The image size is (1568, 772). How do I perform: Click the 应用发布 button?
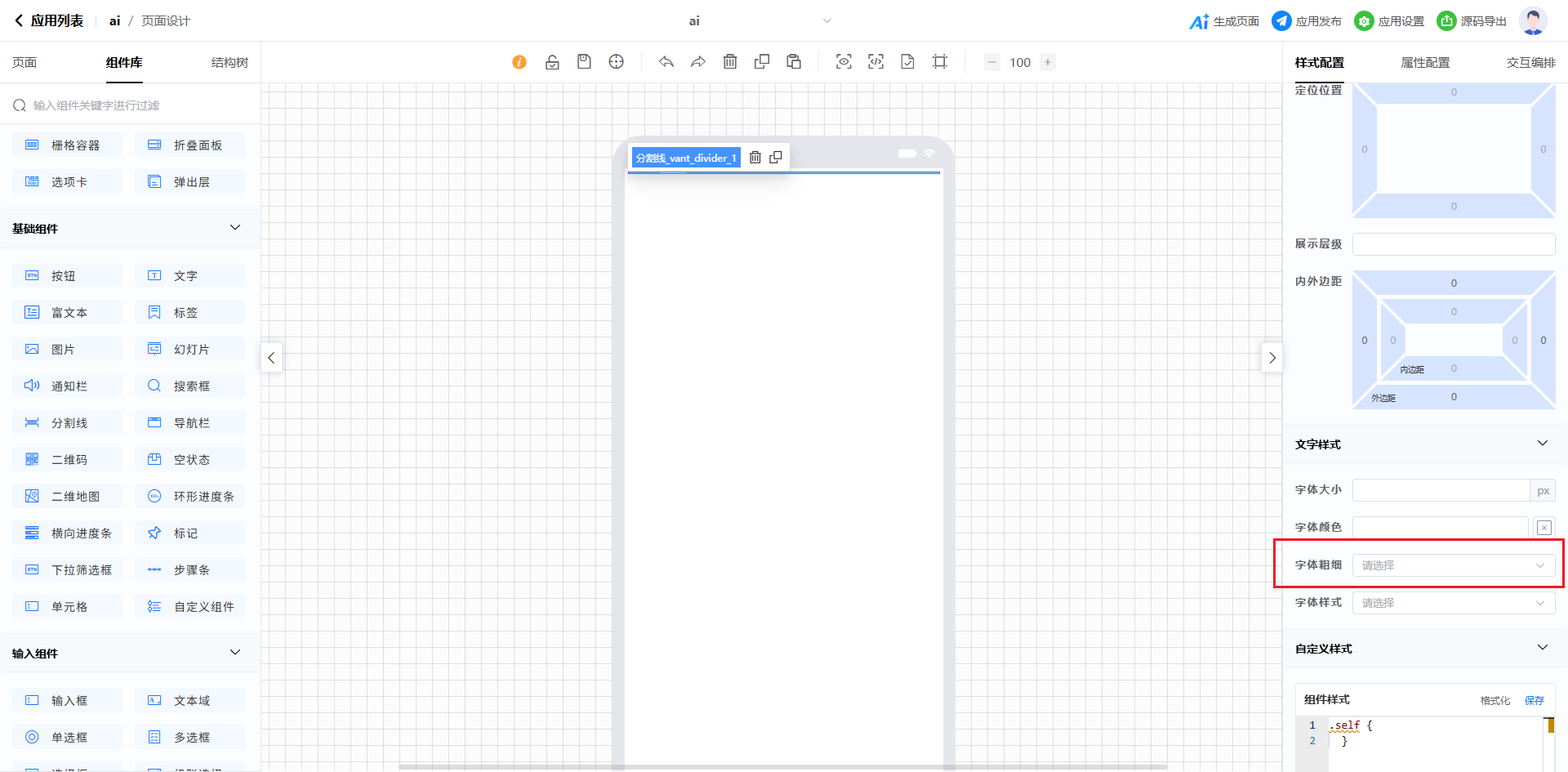1307,21
